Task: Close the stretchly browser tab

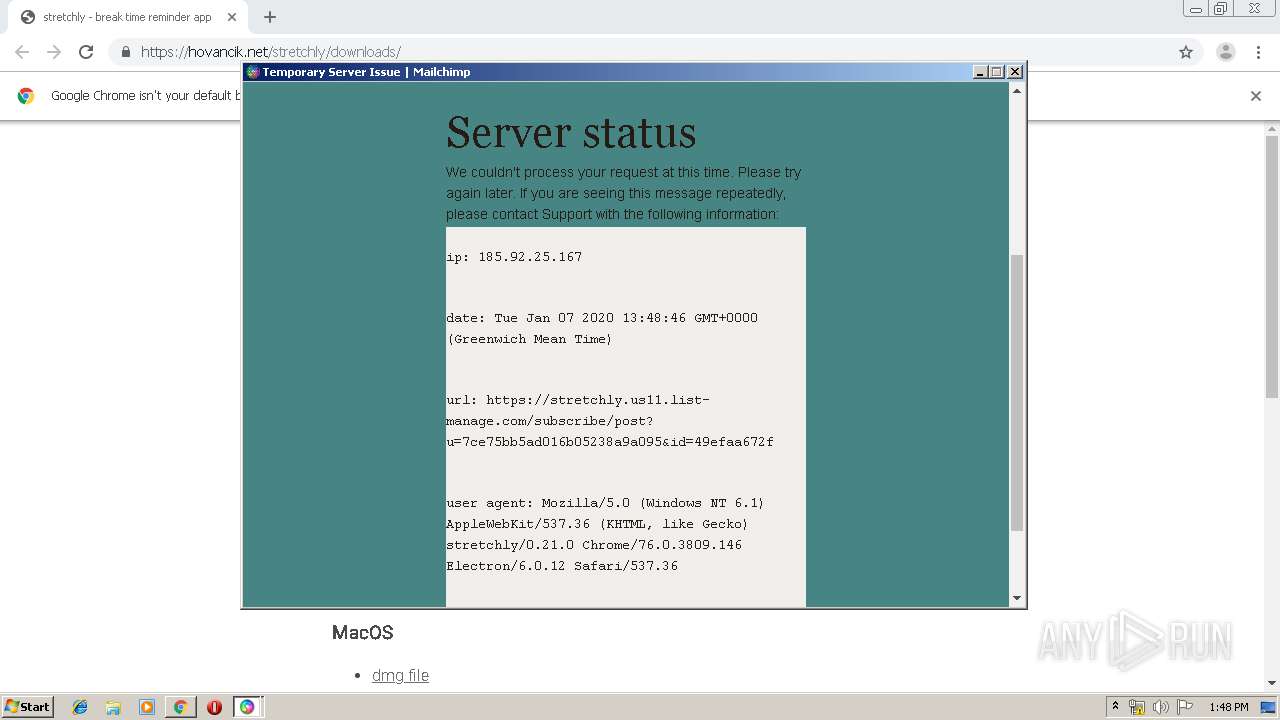Action: tap(232, 17)
